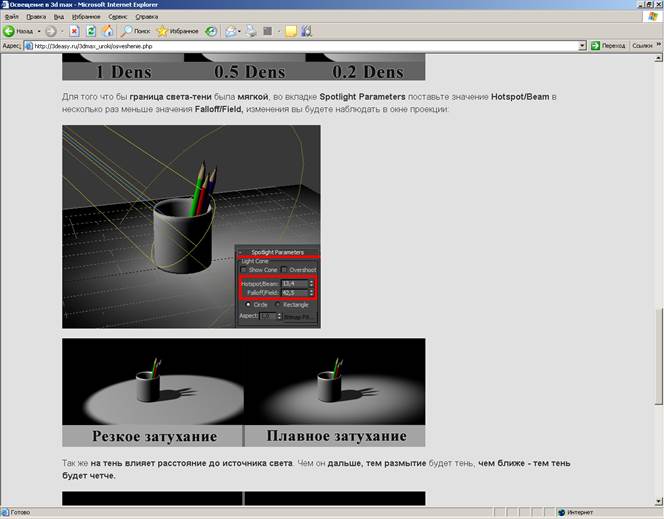The image size is (664, 519).
Task: Expand the Назад history dropdown arrow
Action: pyautogui.click(x=39, y=31)
